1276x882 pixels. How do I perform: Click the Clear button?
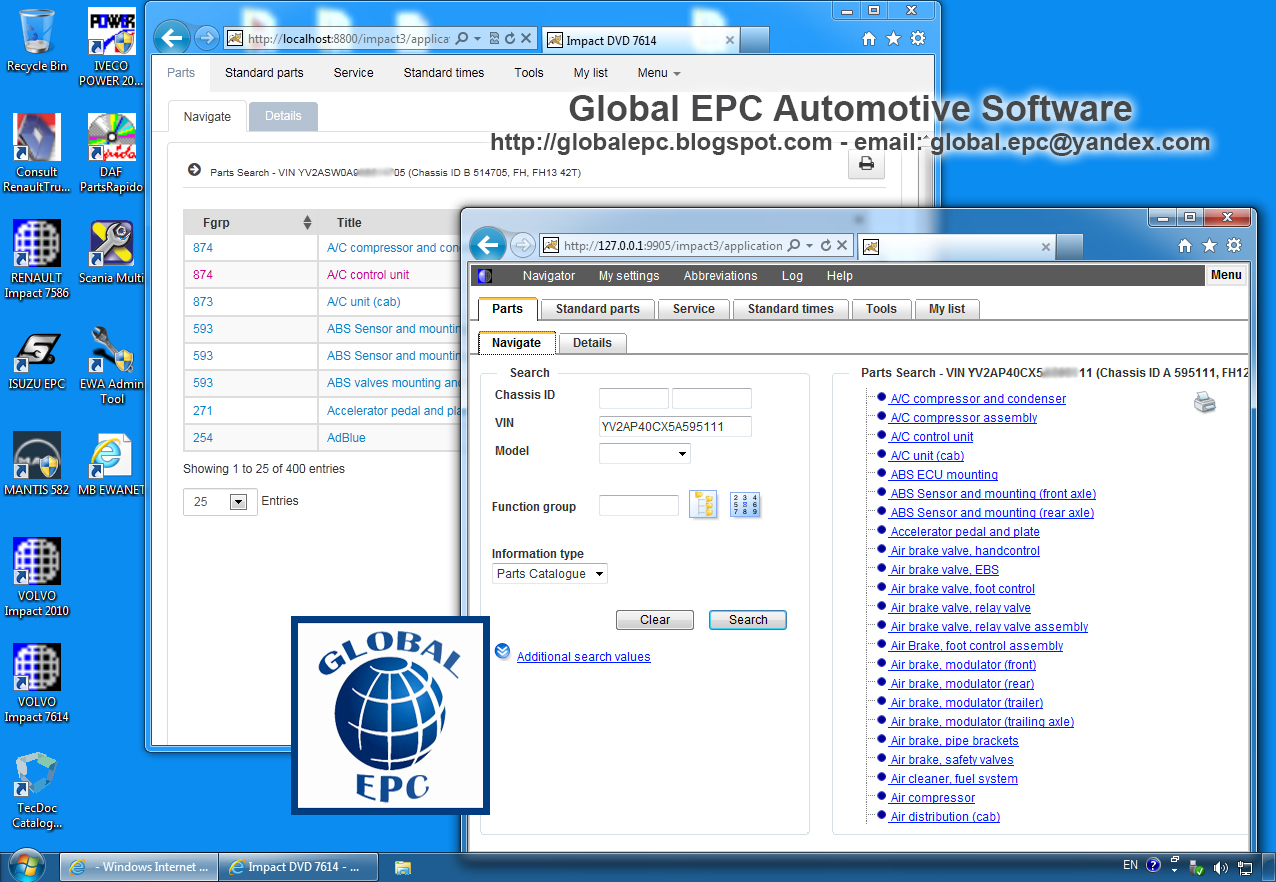655,620
